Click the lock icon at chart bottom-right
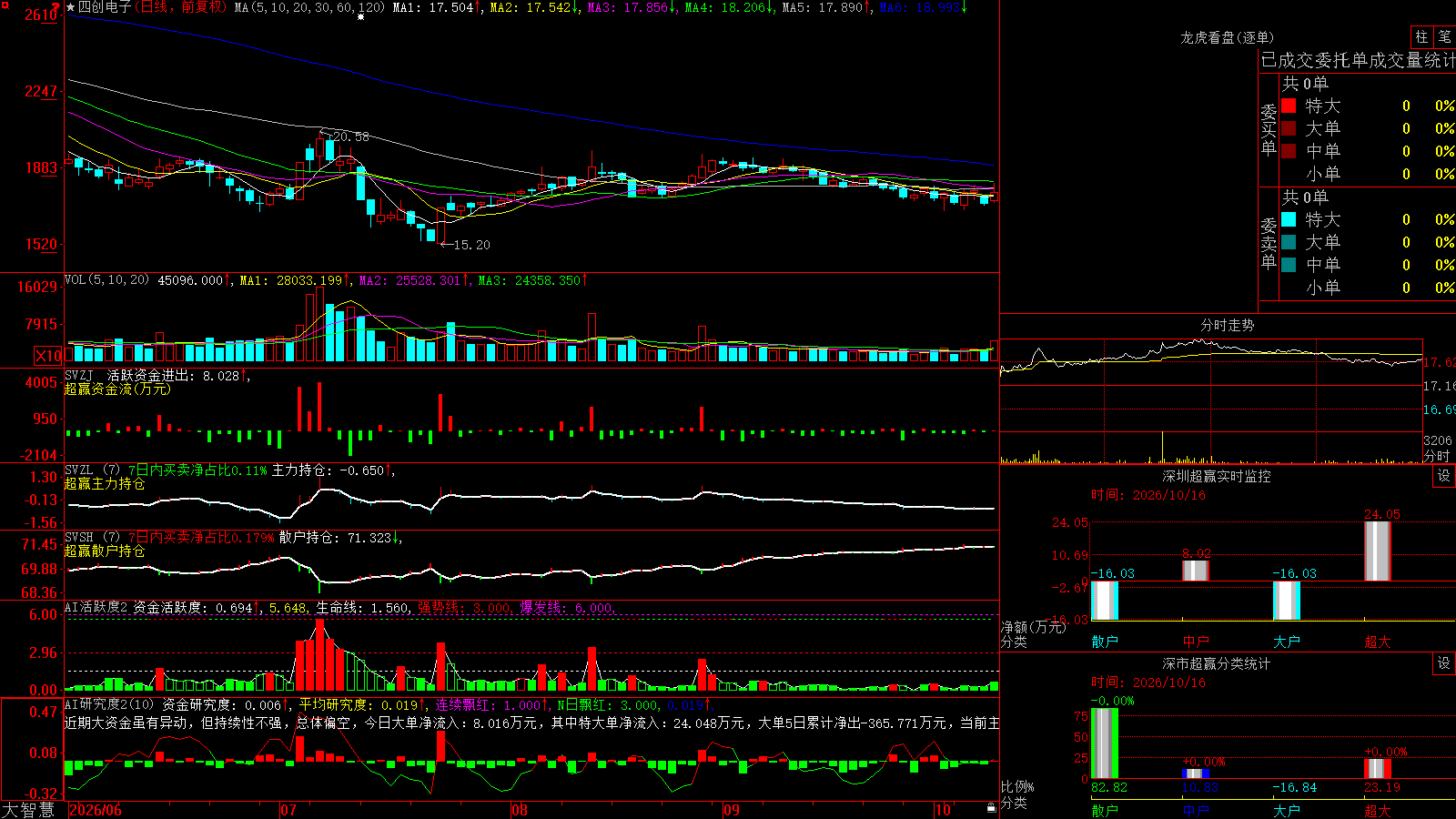The width and height of the screenshot is (1456, 819). pos(992,807)
